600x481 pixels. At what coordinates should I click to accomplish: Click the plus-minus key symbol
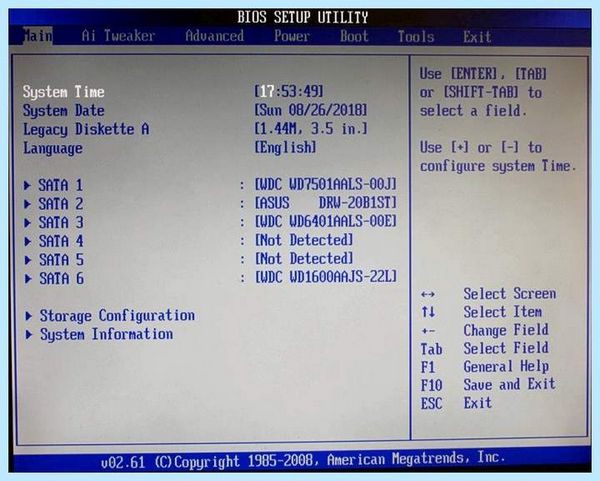[x=427, y=331]
